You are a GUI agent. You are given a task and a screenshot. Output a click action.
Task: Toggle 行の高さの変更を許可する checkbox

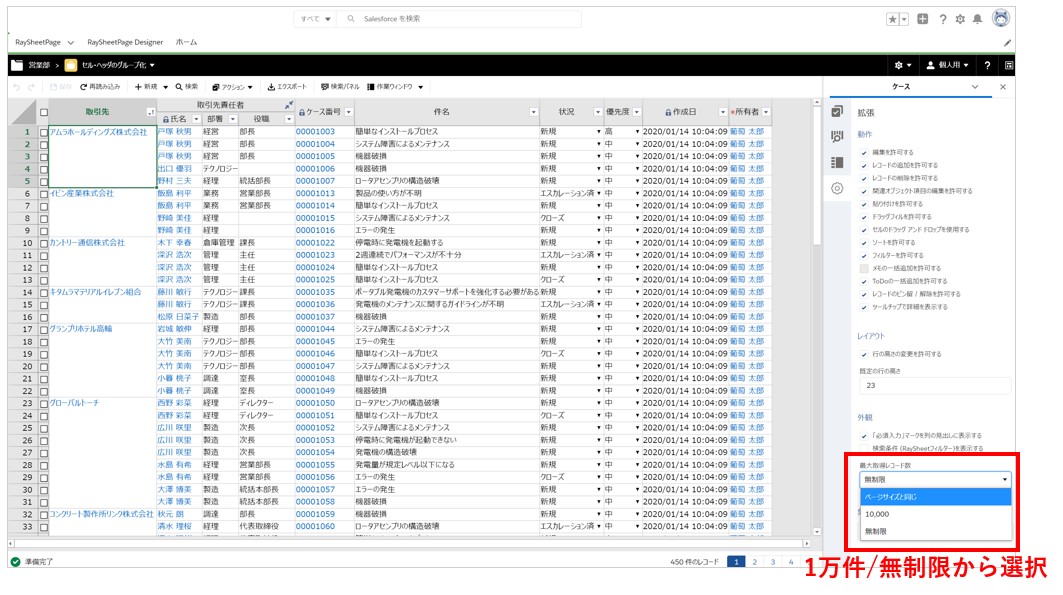pyautogui.click(x=864, y=354)
